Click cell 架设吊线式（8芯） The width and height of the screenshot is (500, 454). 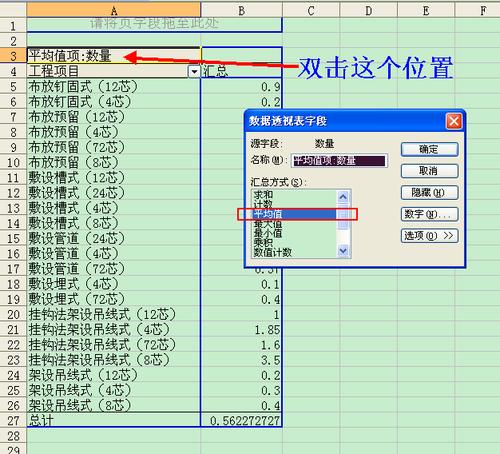pos(114,406)
